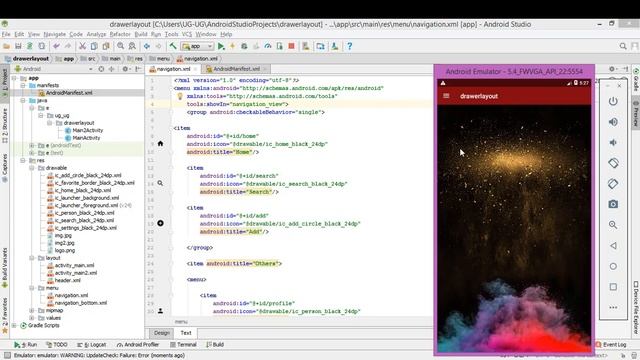Click the Cut scissors icon

coord(82,47)
